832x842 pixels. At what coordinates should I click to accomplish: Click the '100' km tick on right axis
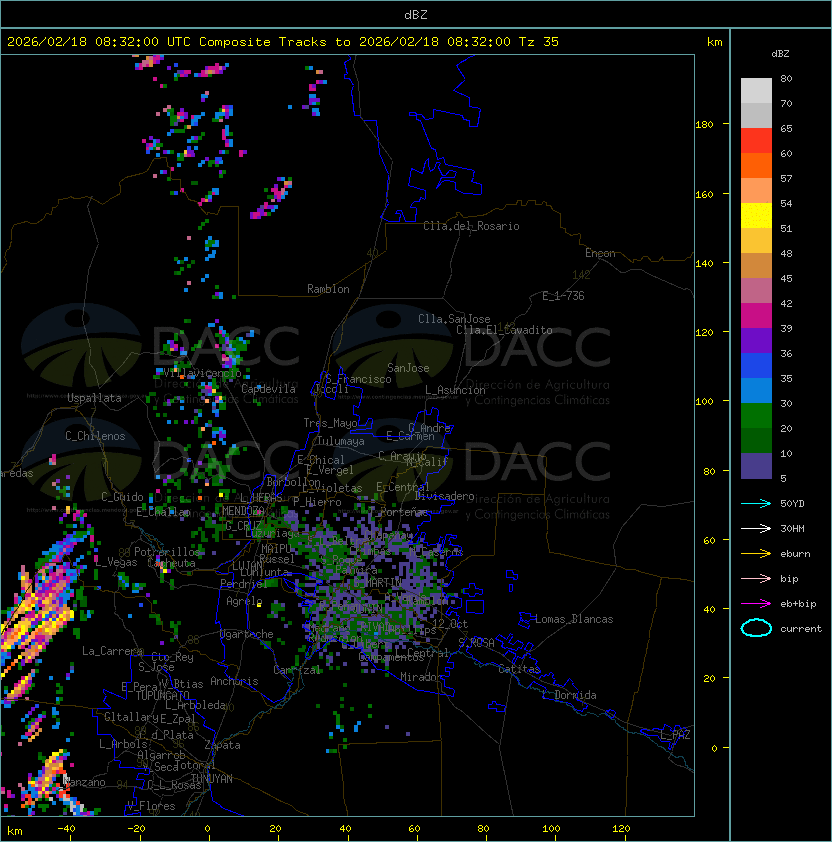pos(704,402)
